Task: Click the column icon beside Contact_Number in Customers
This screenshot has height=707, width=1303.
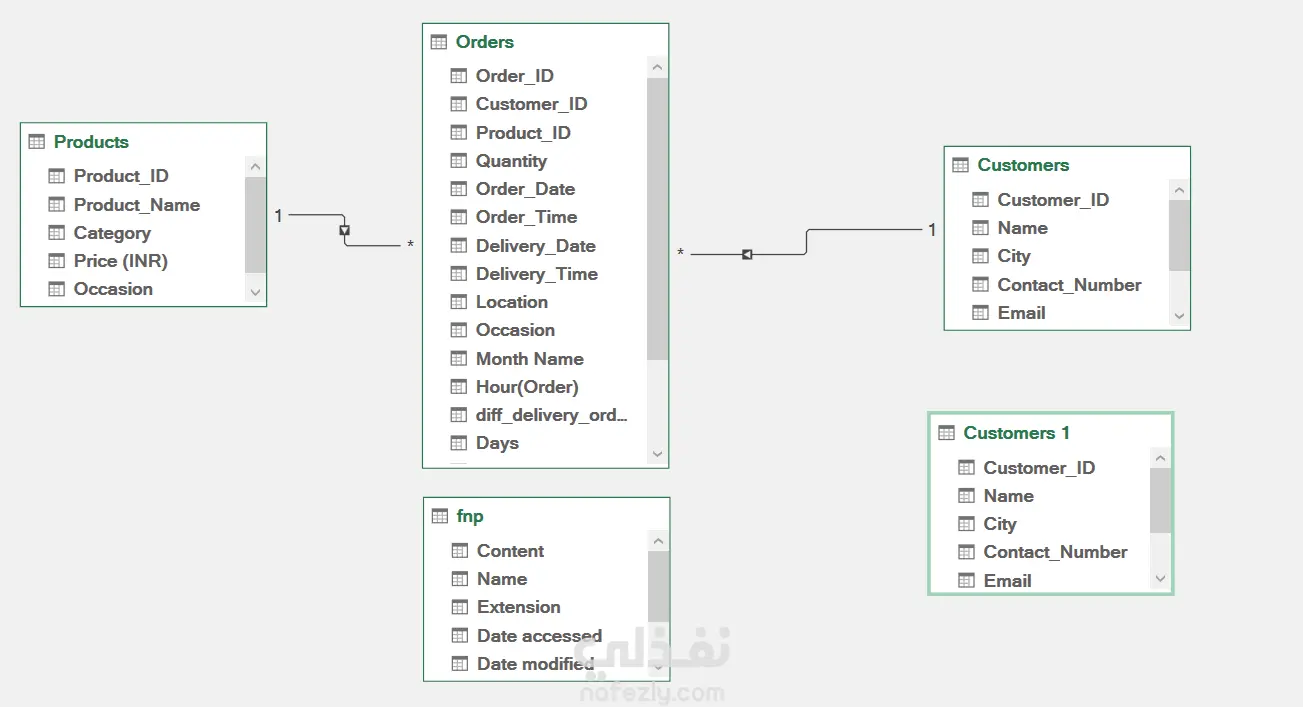Action: pyautogui.click(x=981, y=285)
